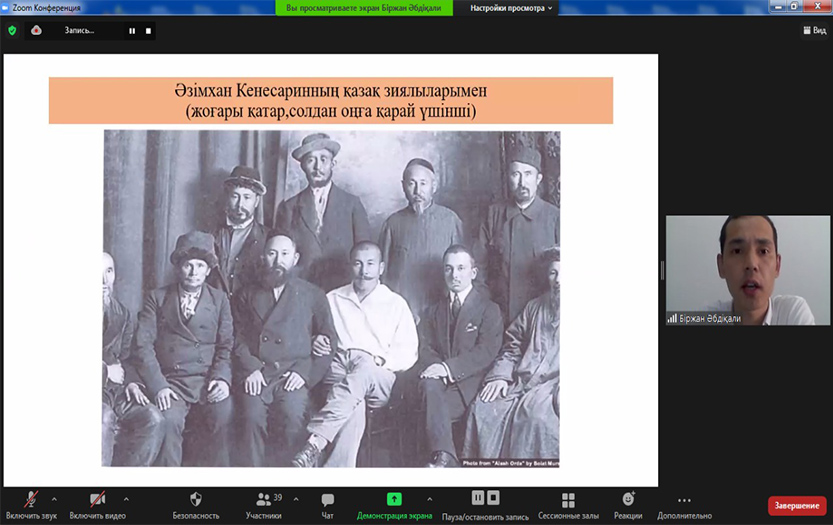
Task: Switch layout using Вид button
Action: coord(815,30)
